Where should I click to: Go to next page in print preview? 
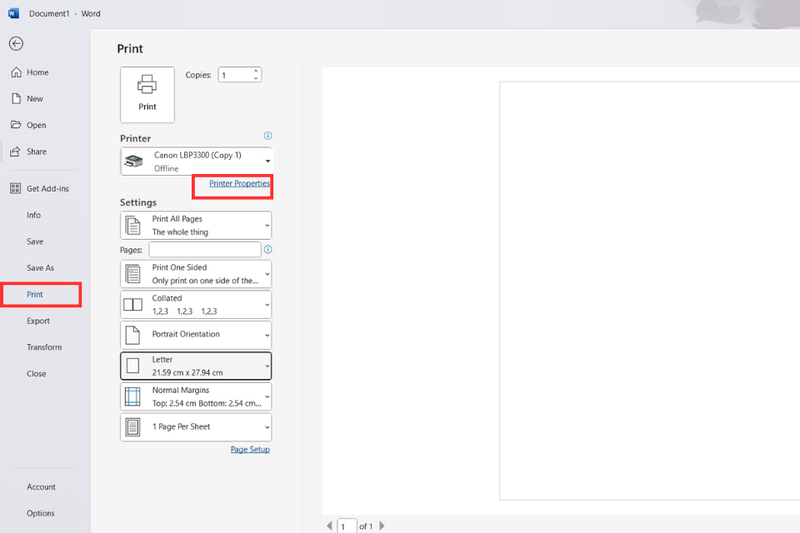click(x=382, y=526)
